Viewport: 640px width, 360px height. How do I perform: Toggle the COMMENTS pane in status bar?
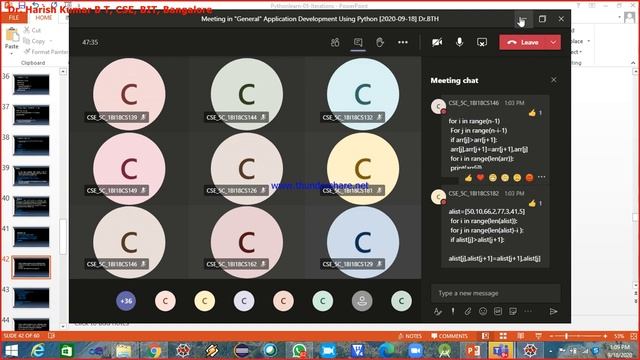(x=449, y=336)
